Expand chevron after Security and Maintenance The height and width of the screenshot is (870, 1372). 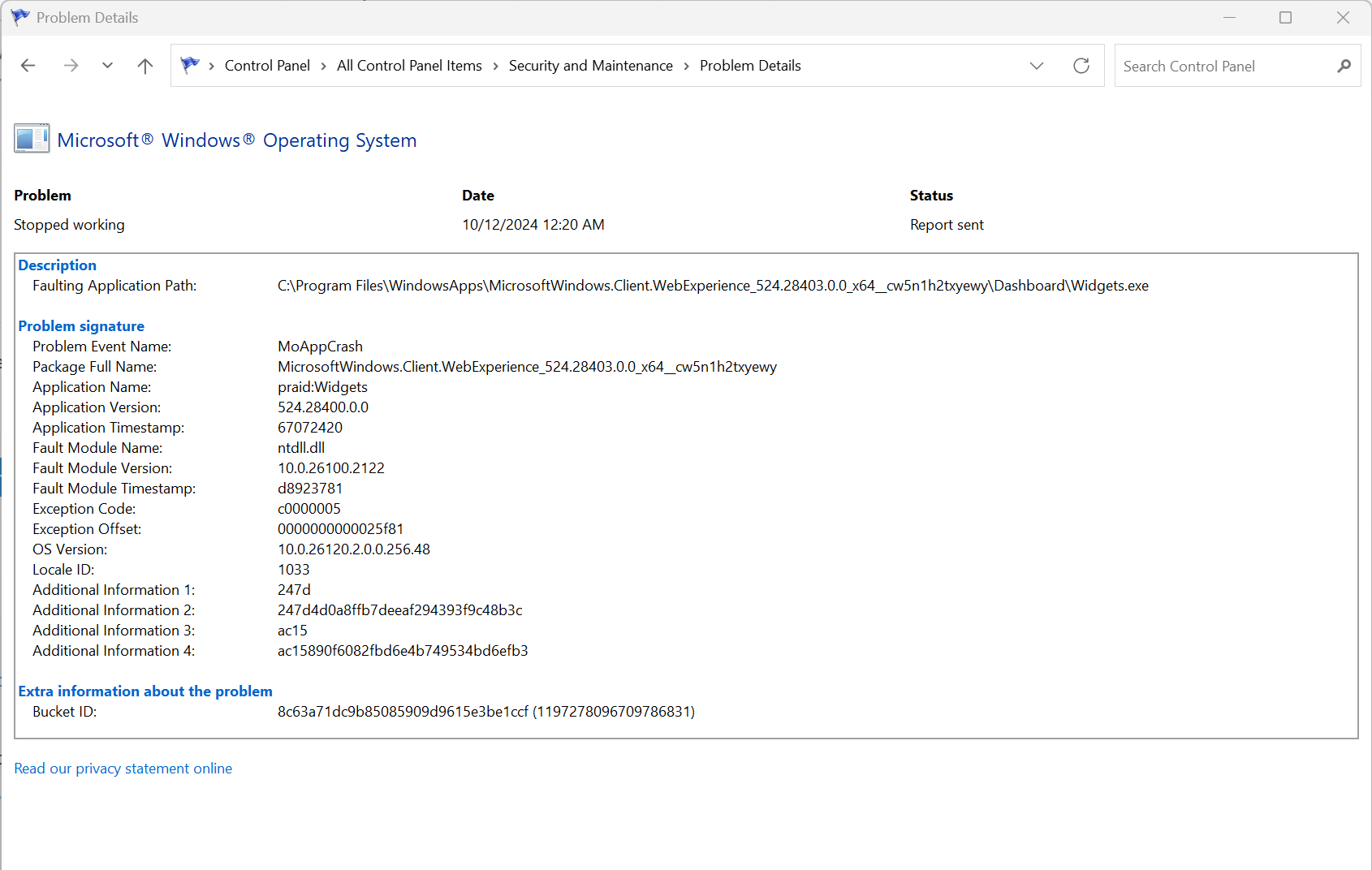pos(686,66)
